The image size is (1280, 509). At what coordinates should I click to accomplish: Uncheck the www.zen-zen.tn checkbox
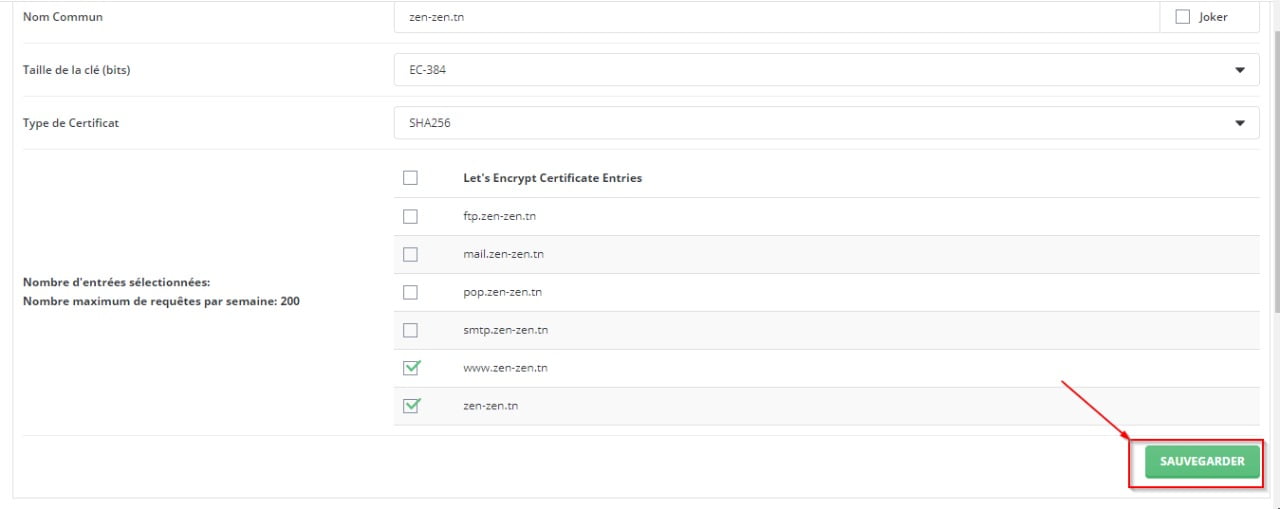410,368
